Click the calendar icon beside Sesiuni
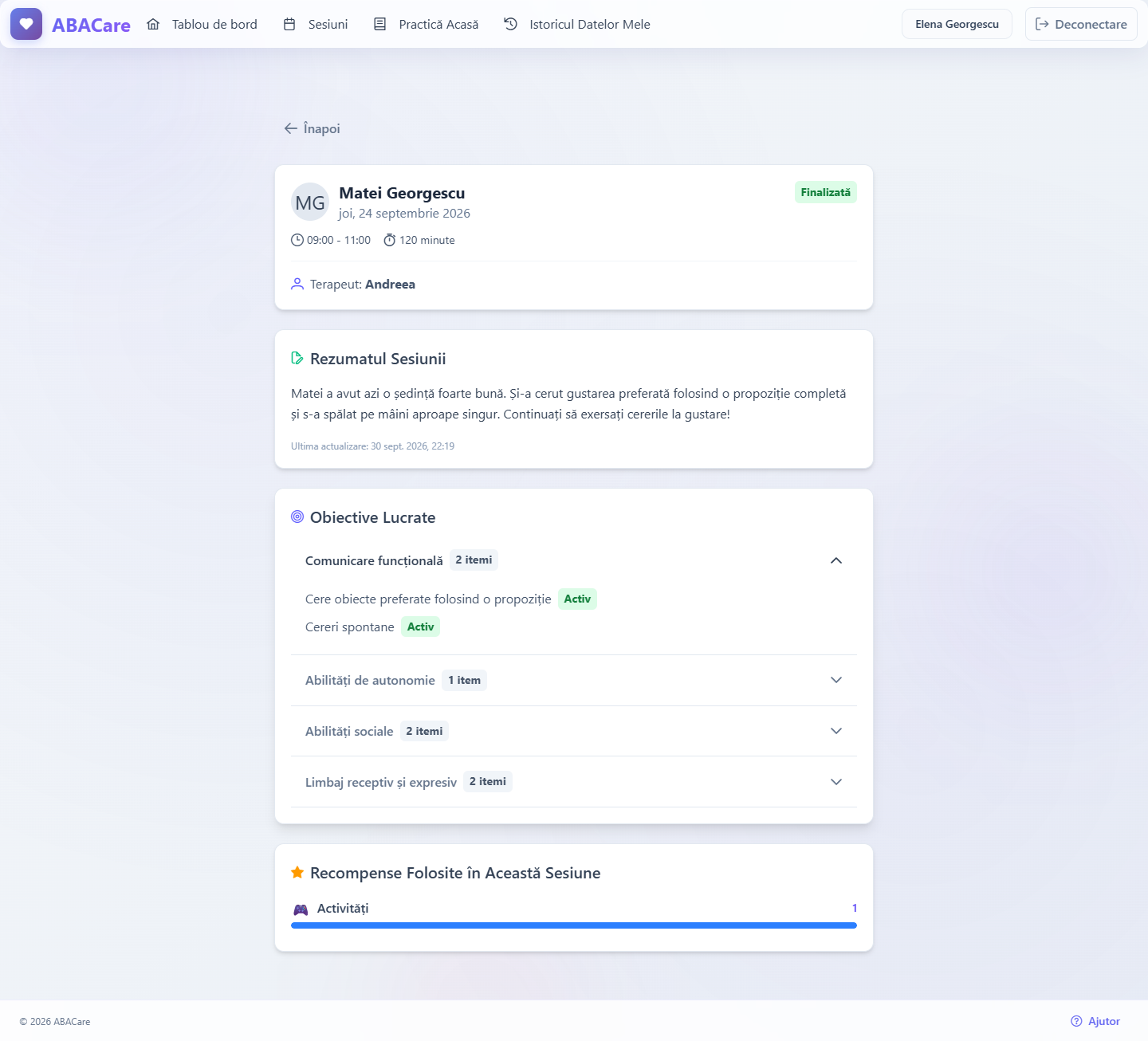Image resolution: width=1148 pixels, height=1041 pixels. [x=289, y=24]
